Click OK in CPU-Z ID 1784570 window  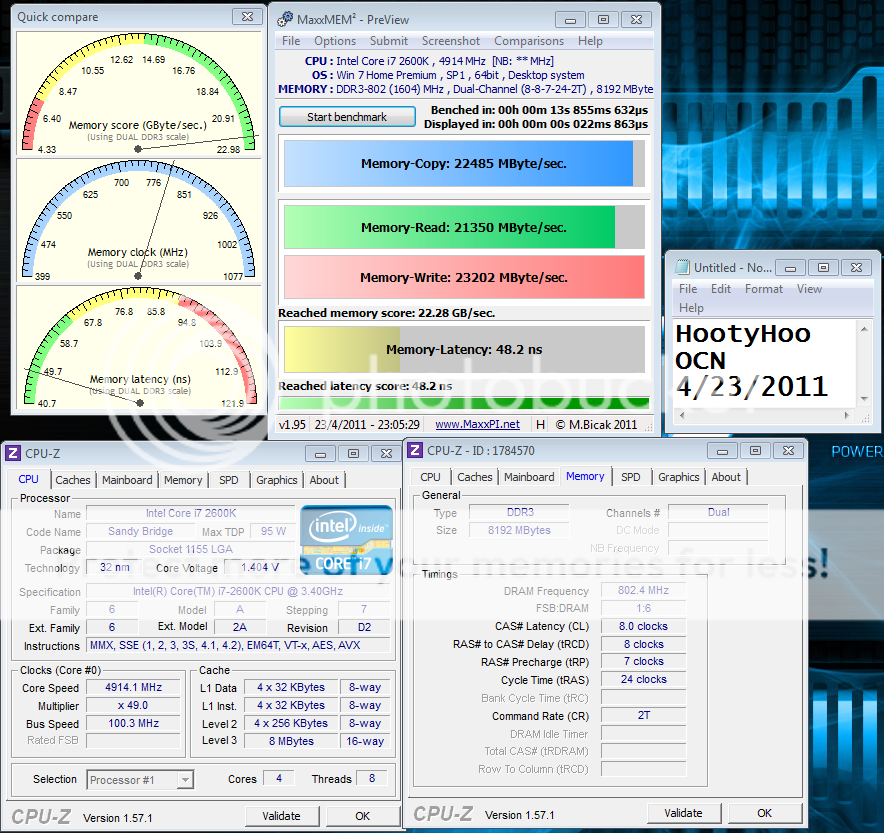pyautogui.click(x=764, y=813)
